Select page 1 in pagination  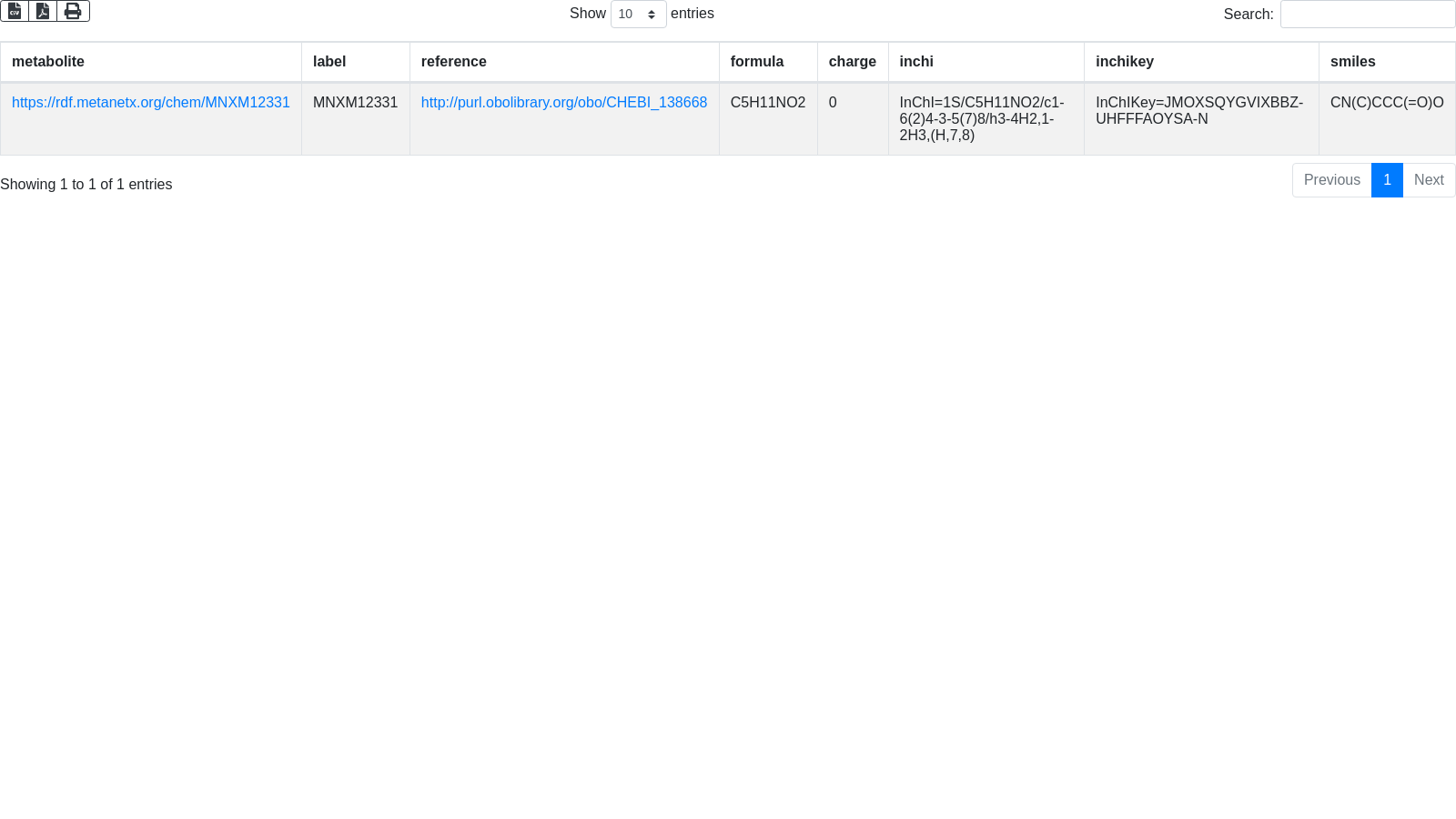click(1387, 180)
